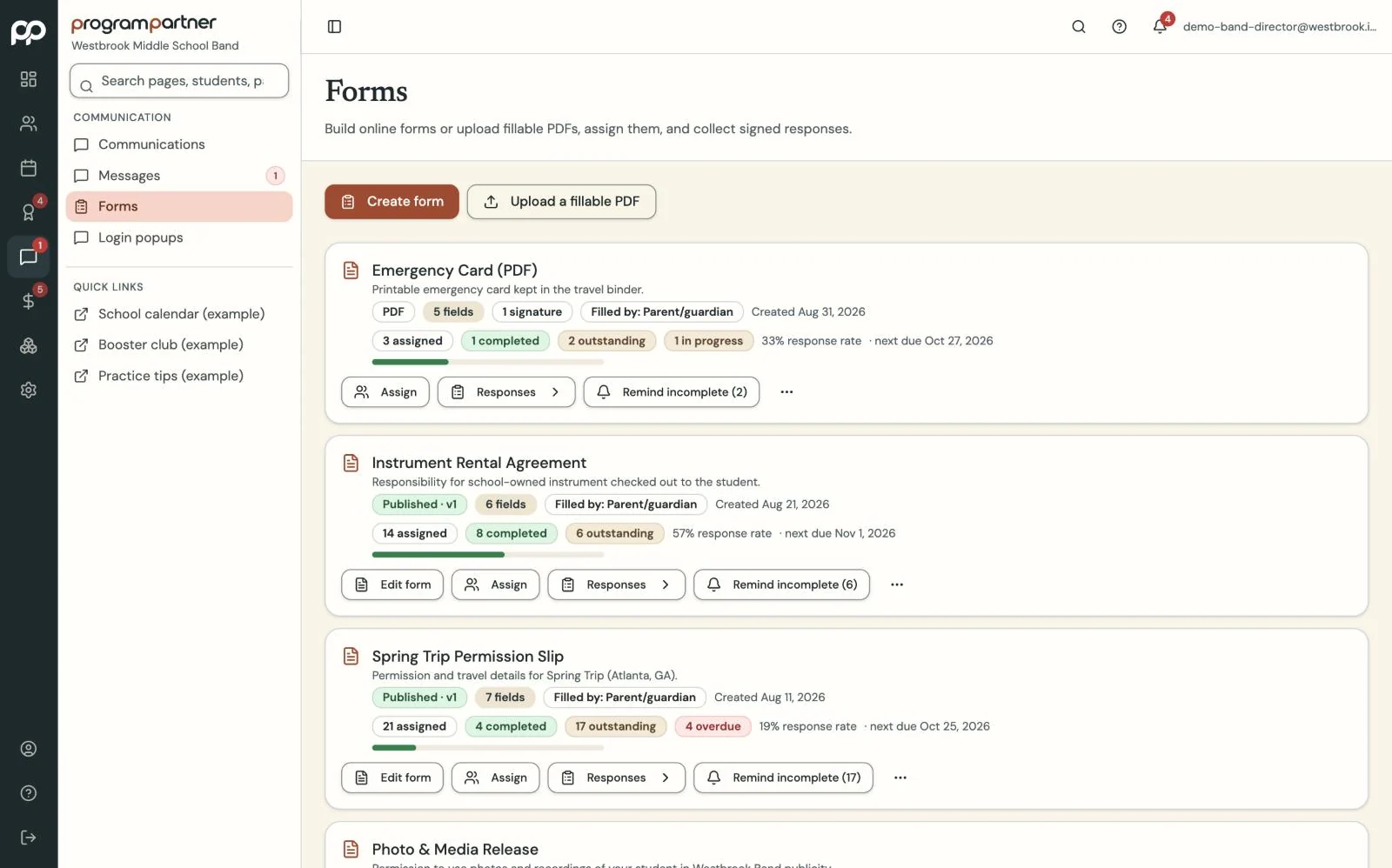Open the inventory blocks icon in left rail

click(29, 345)
